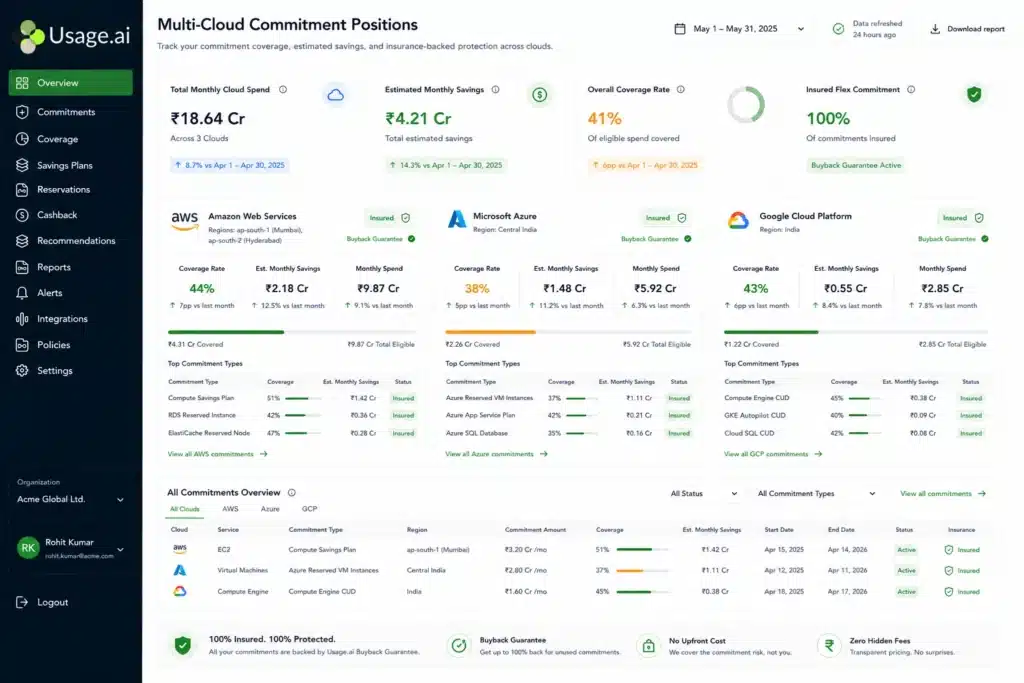Click the Settings gear icon
The image size is (1024, 683).
[22, 370]
